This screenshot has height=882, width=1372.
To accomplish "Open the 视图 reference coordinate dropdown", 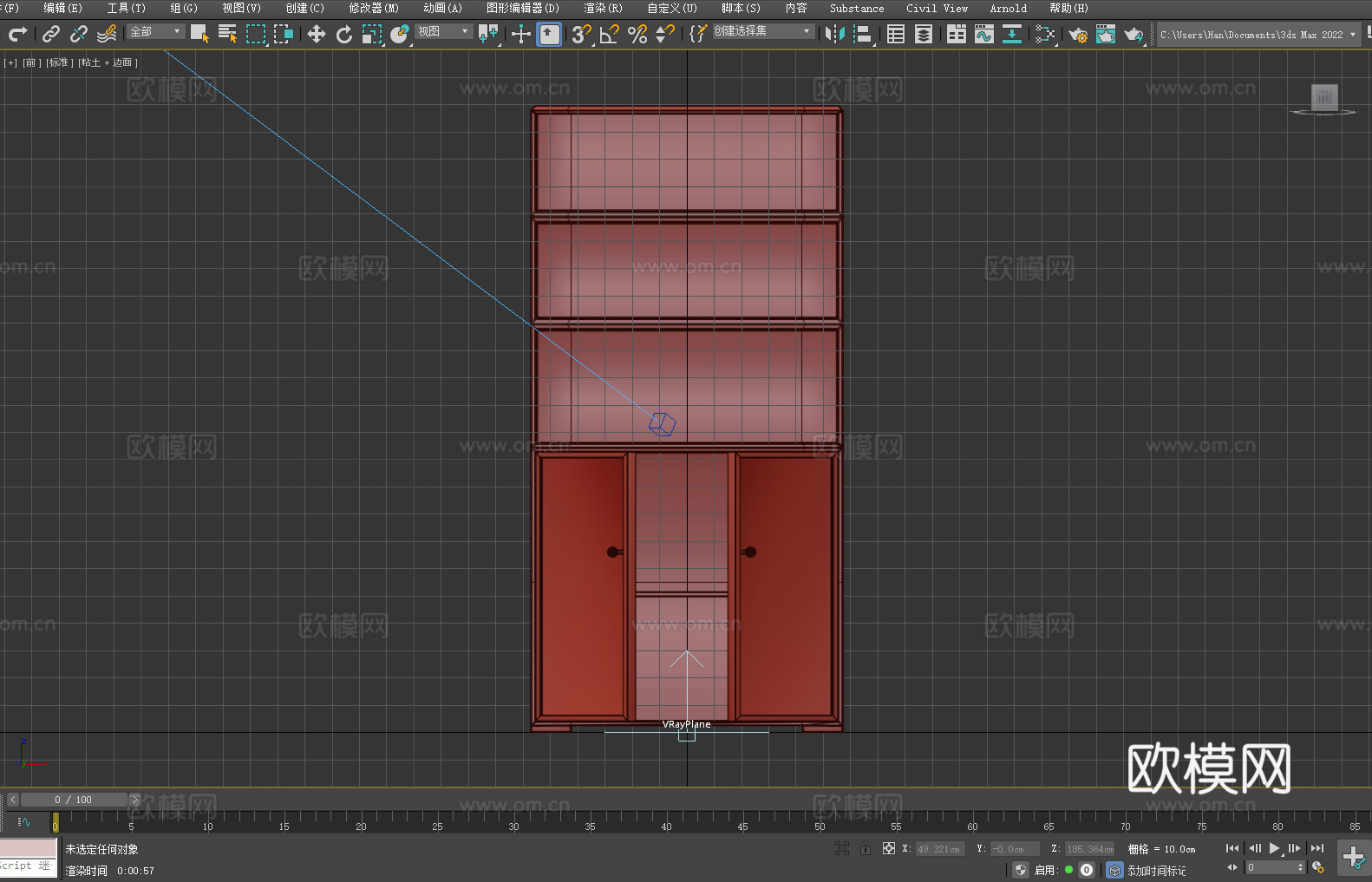I will [443, 31].
